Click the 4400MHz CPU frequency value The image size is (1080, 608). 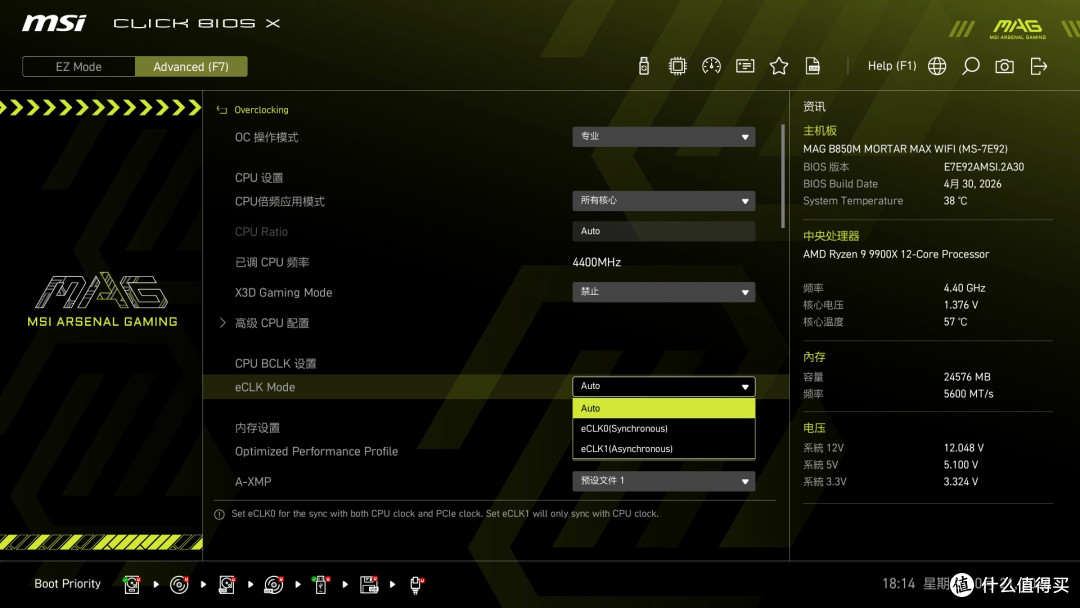tap(596, 262)
